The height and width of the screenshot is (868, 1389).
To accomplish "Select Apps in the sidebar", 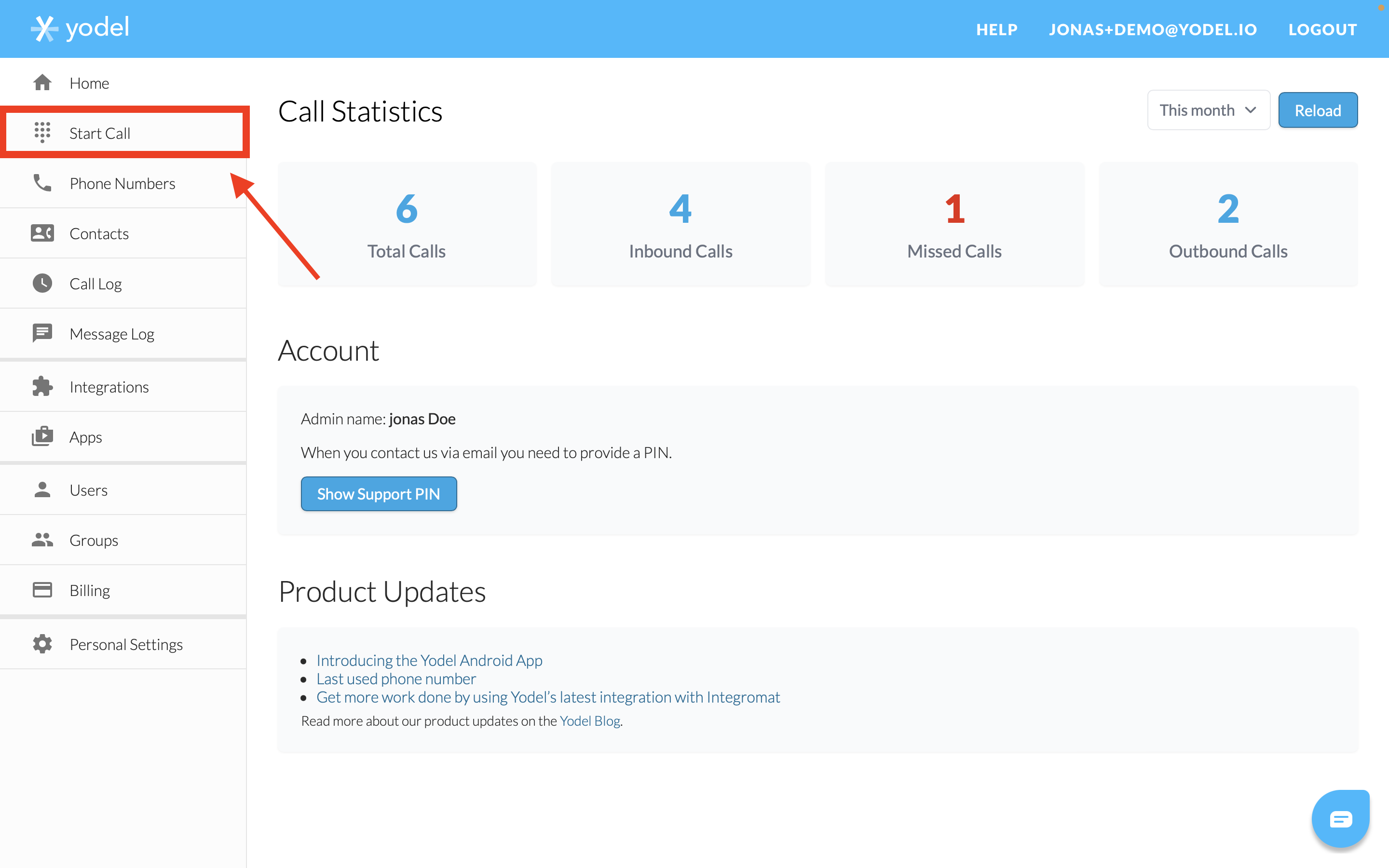I will click(85, 437).
